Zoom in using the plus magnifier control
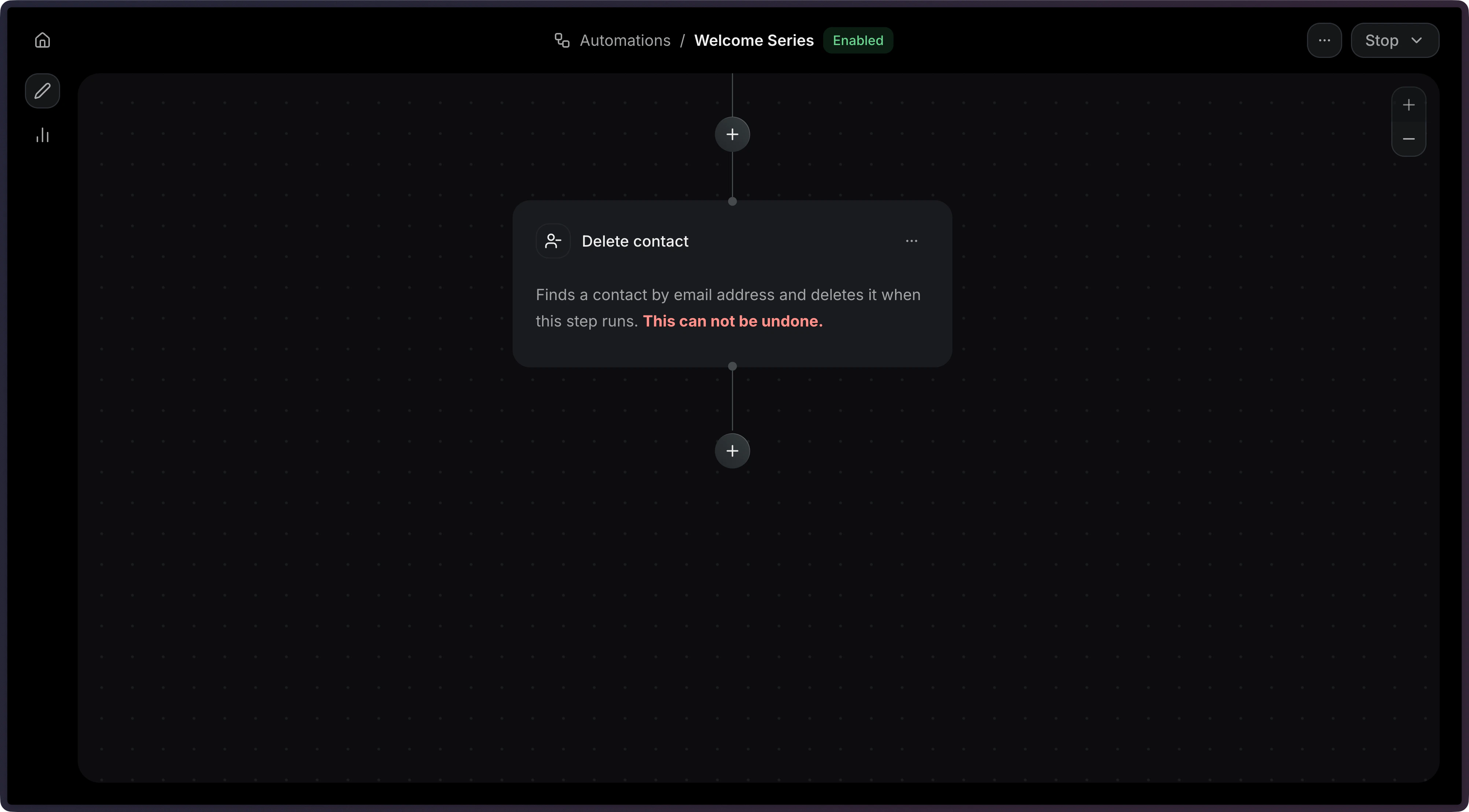This screenshot has height=812, width=1469. pyautogui.click(x=1409, y=104)
